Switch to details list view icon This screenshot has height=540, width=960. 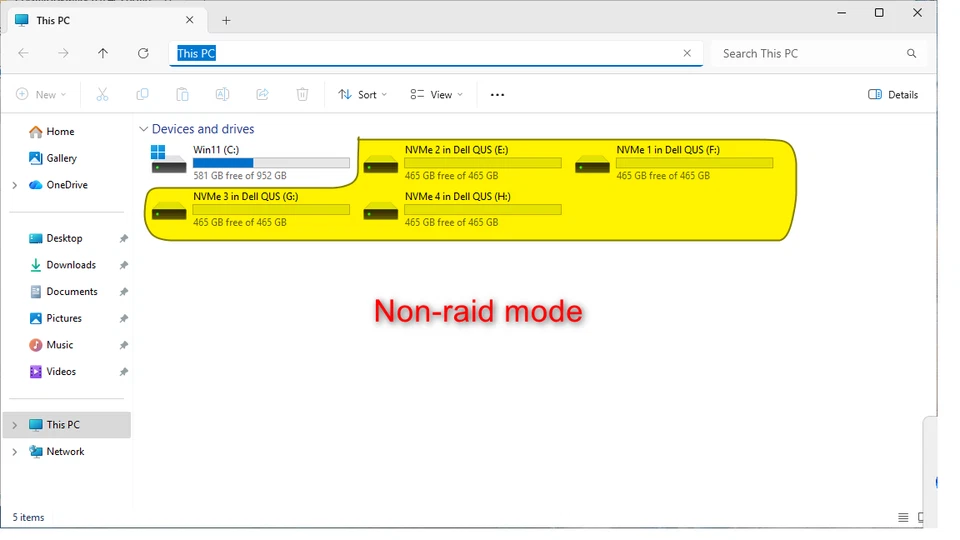click(903, 517)
